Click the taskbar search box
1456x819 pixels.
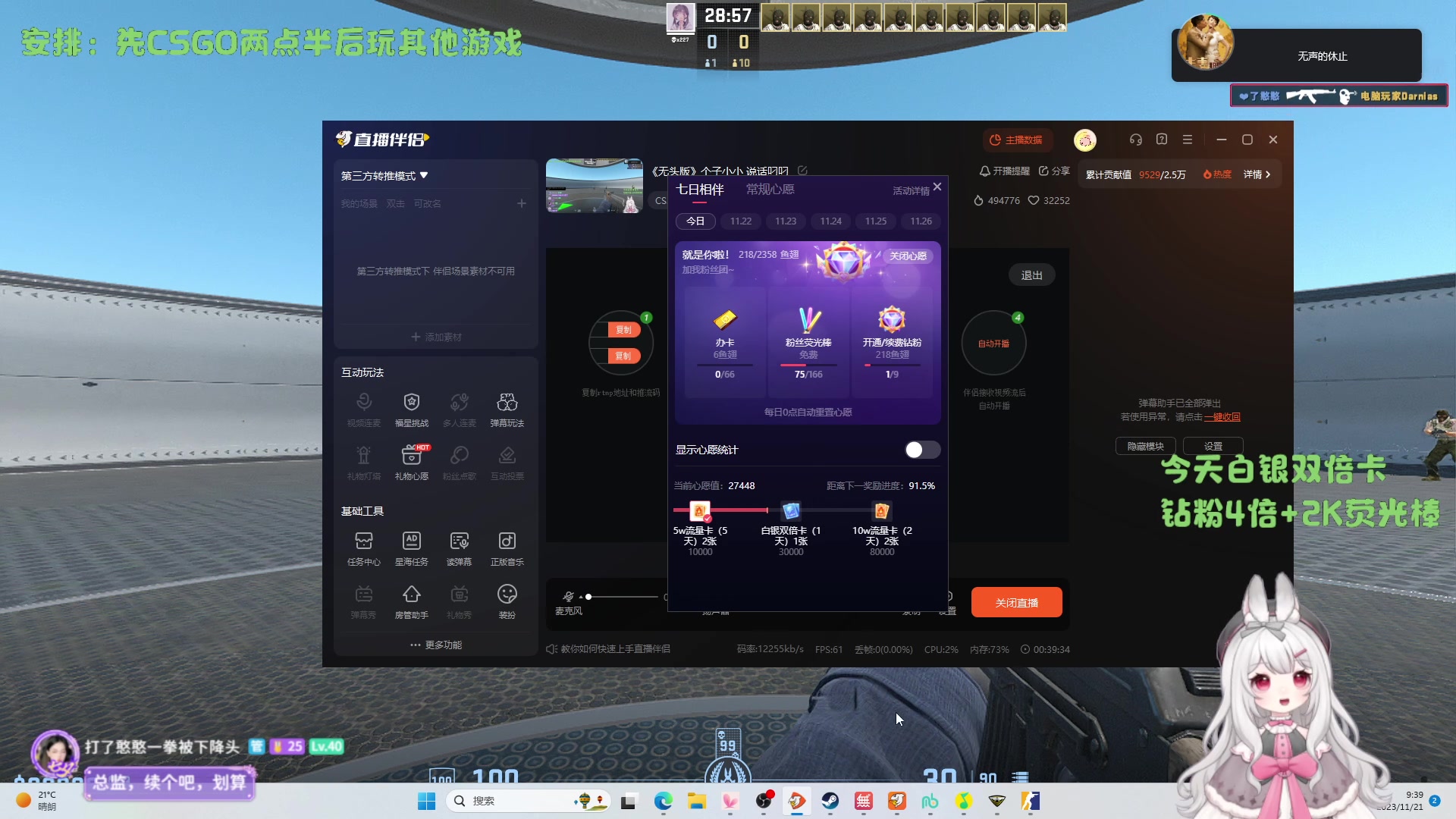pos(529,801)
